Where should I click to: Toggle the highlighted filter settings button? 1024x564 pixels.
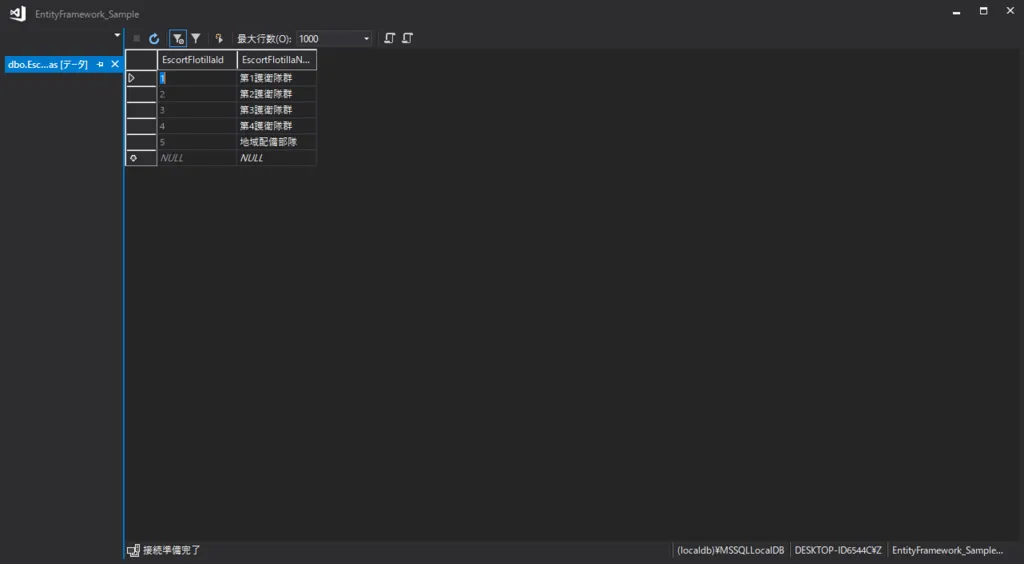(177, 39)
